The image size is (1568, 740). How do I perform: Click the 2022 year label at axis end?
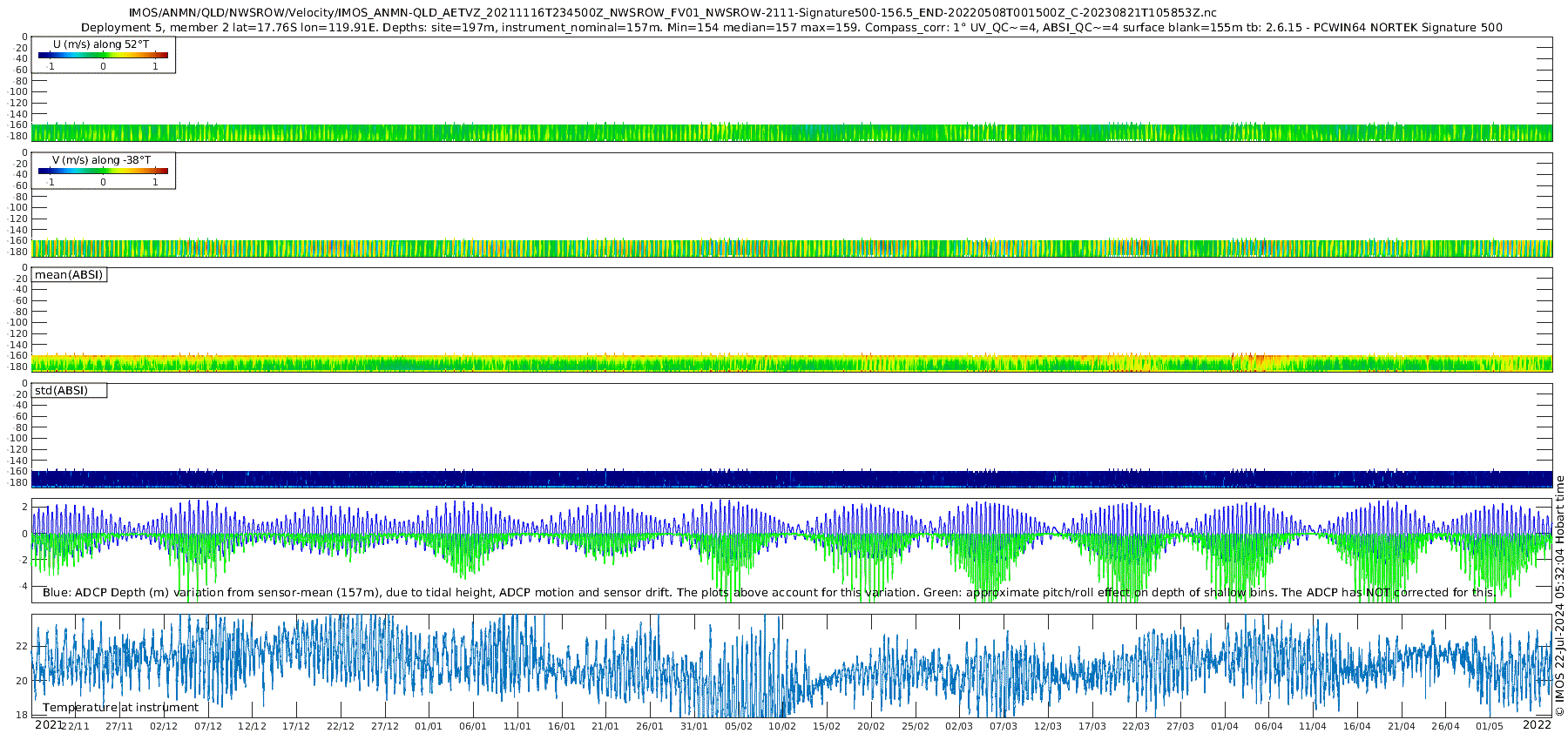pyautogui.click(x=1537, y=725)
